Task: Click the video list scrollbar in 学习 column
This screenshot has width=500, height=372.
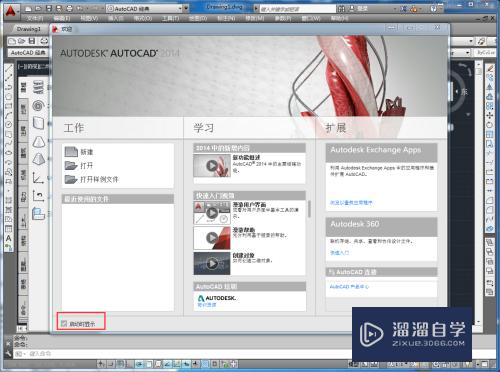Action: tap(309, 209)
